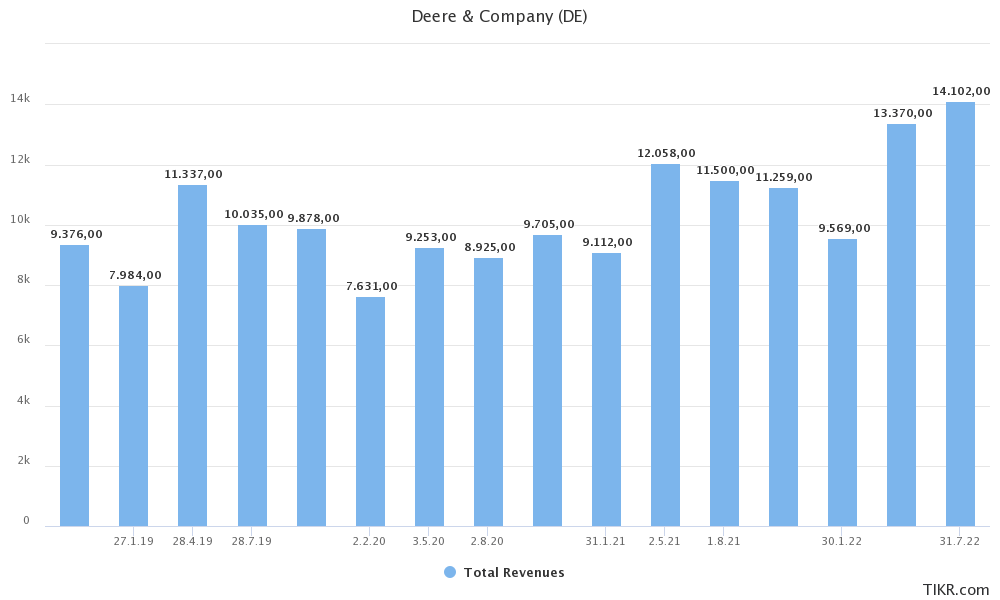This screenshot has height=600, width=1000.
Task: Click the 8.925,00 data label
Action: 490,247
